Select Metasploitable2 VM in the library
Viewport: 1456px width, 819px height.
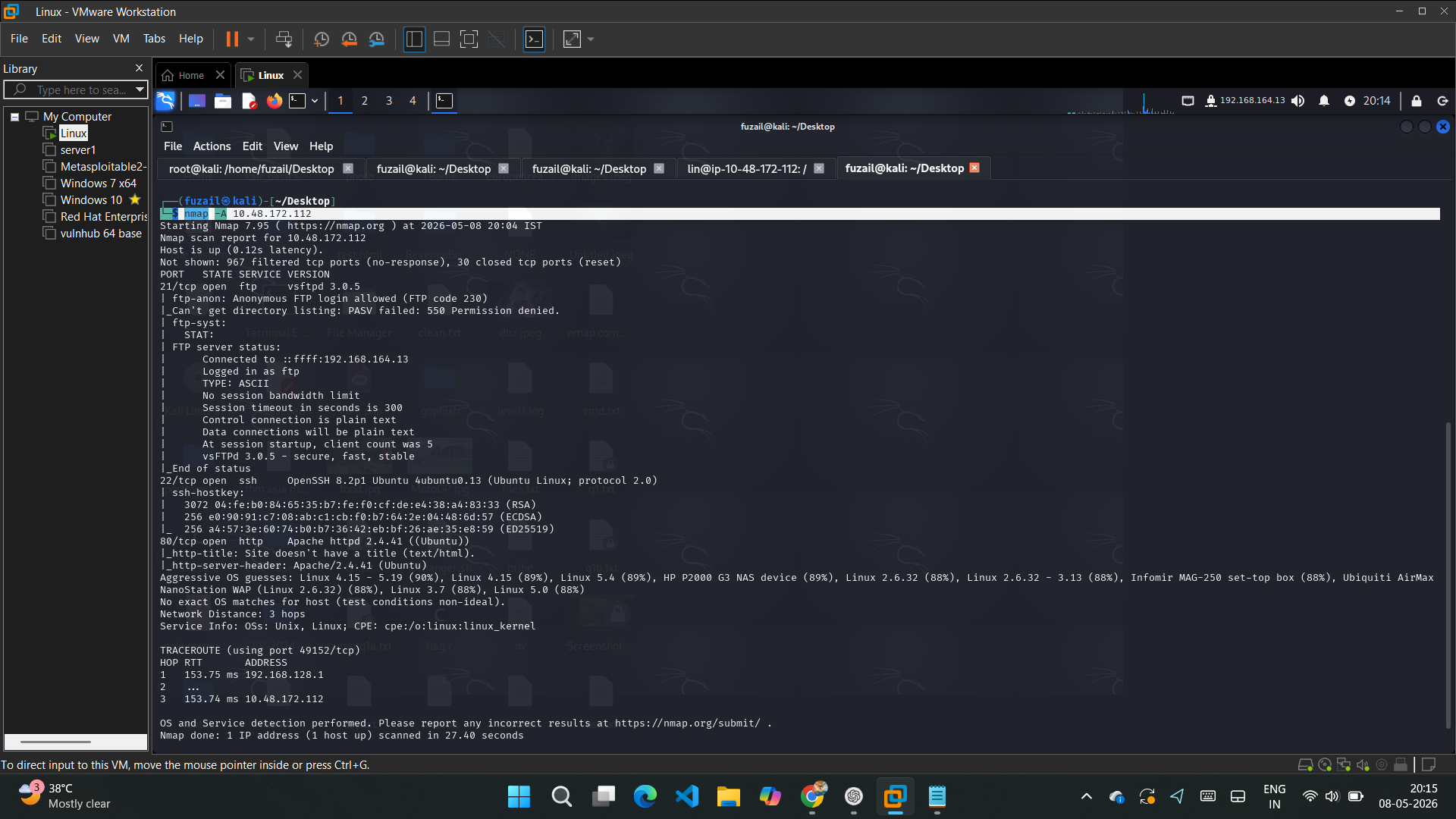click(102, 167)
